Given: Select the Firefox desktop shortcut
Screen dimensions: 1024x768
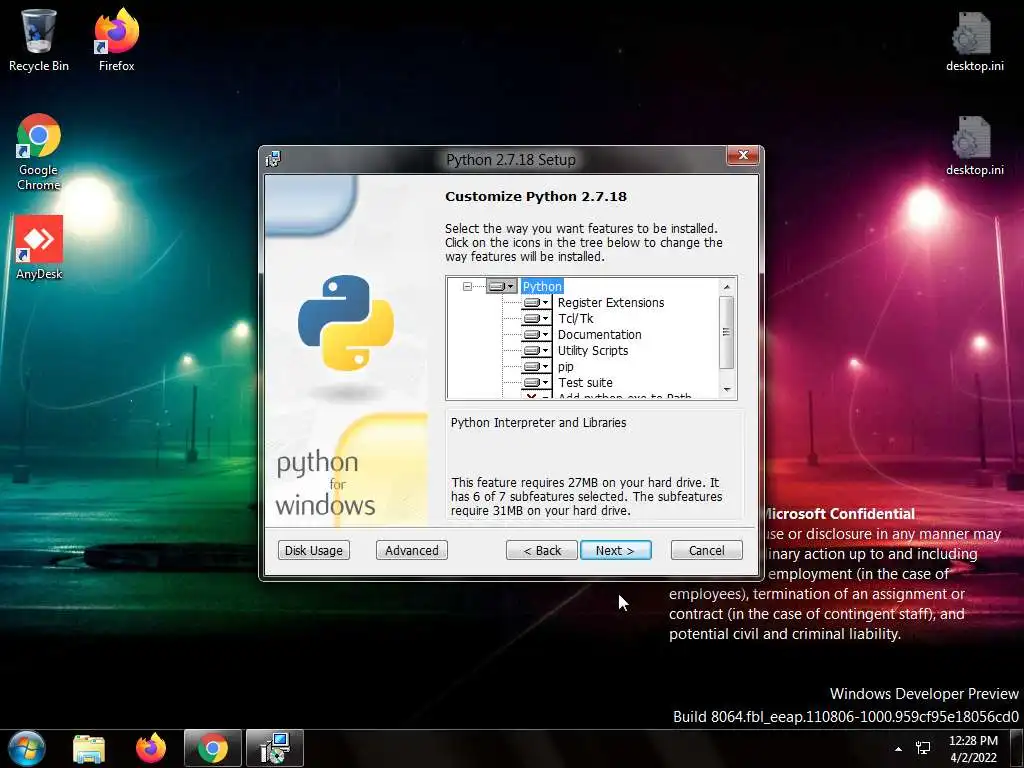Looking at the screenshot, I should tap(116, 40).
